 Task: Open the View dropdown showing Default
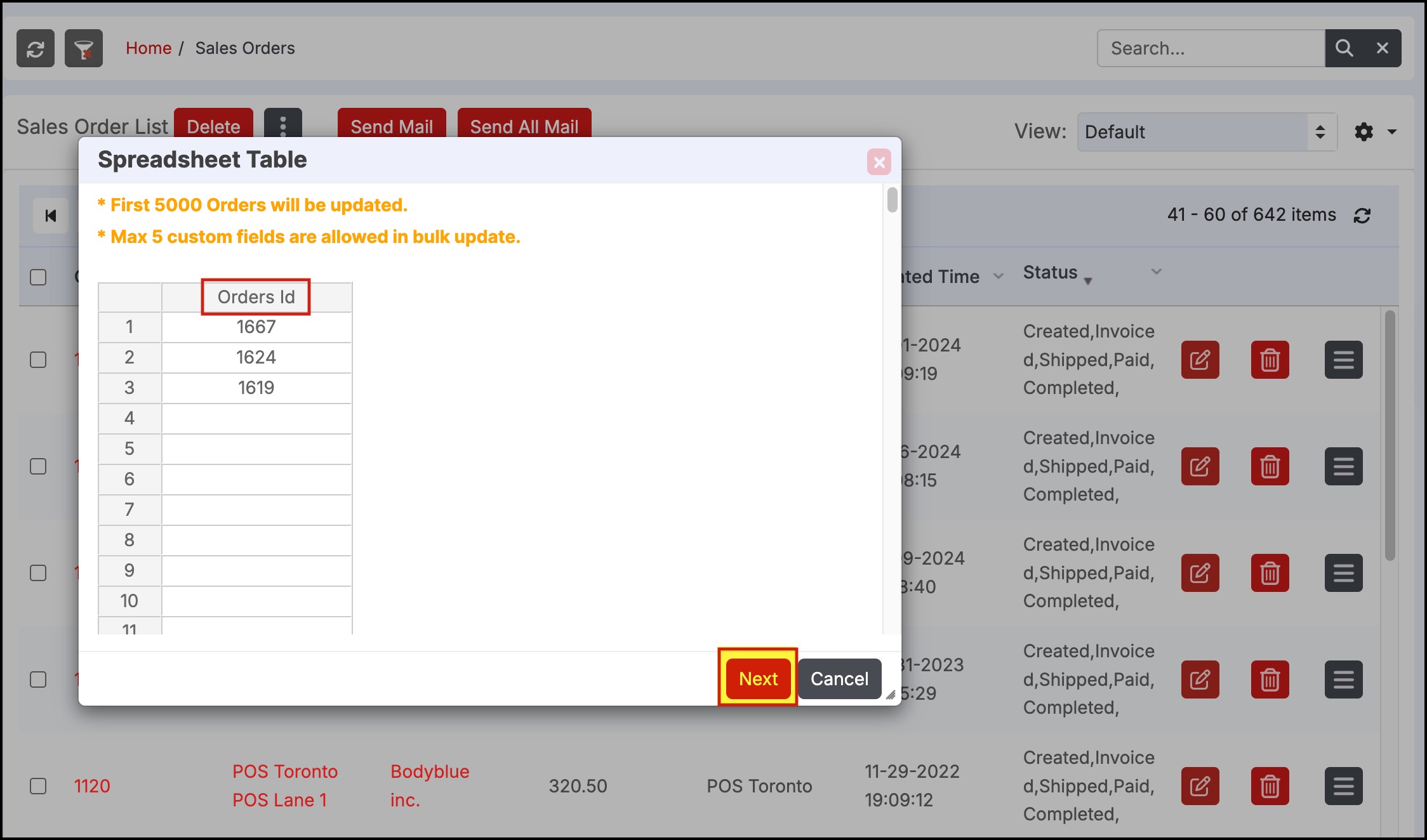[x=1206, y=132]
